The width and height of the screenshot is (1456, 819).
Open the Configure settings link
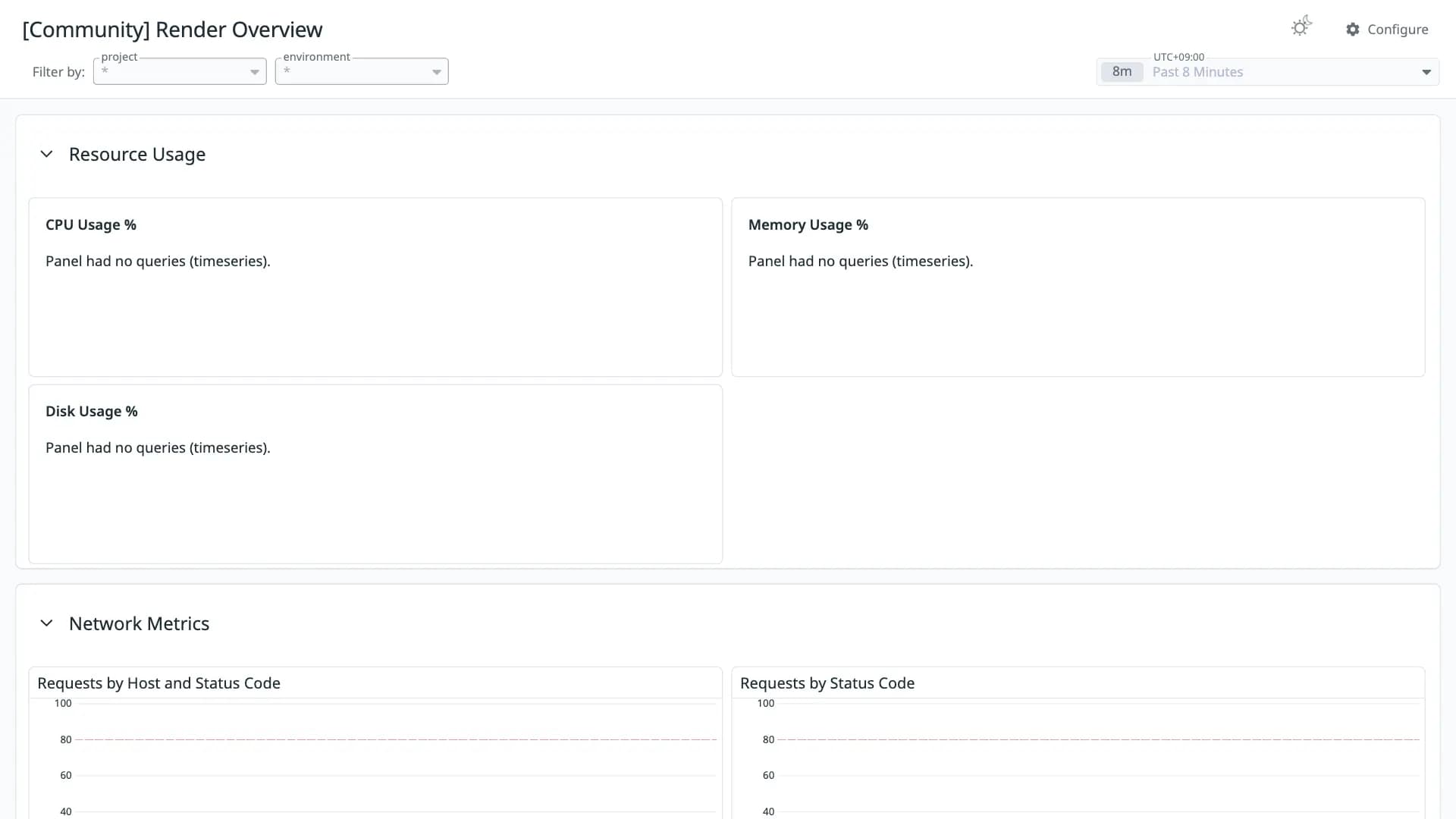(1387, 30)
